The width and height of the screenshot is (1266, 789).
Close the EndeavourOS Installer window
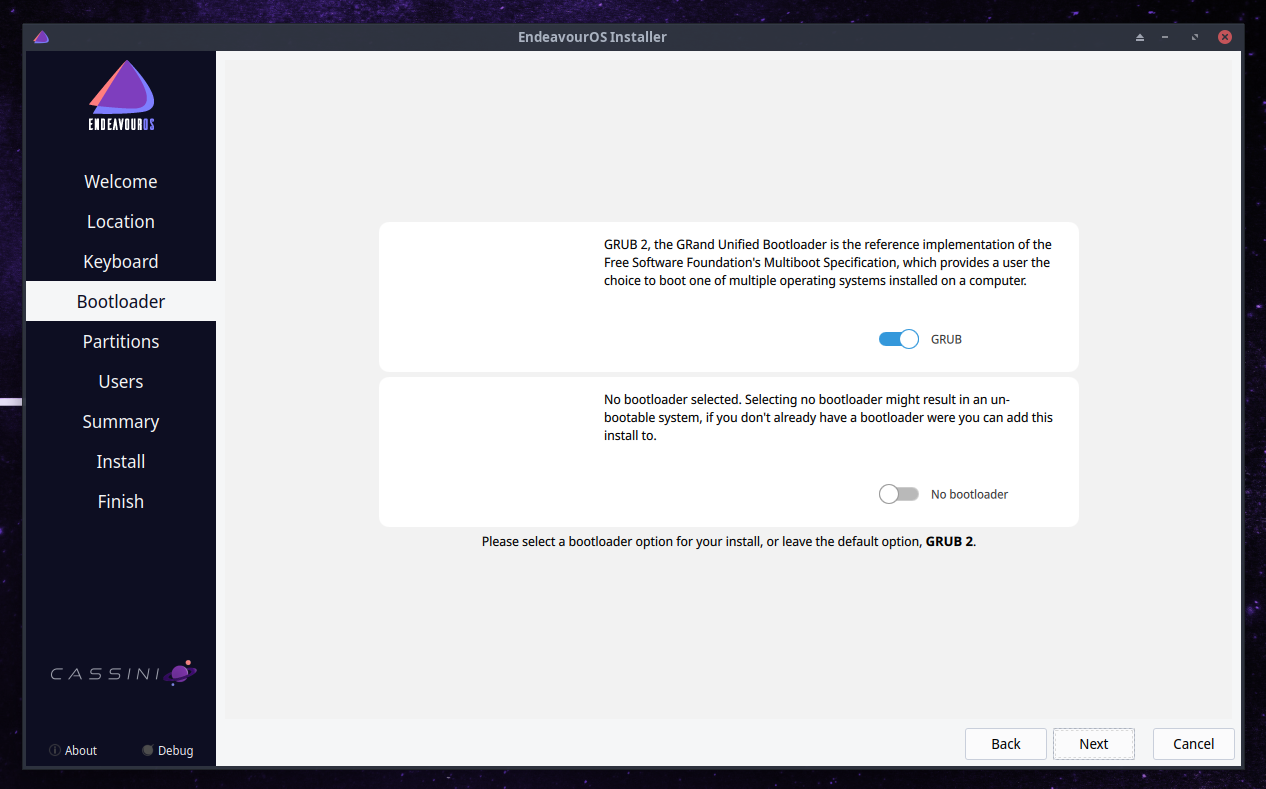click(1224, 37)
